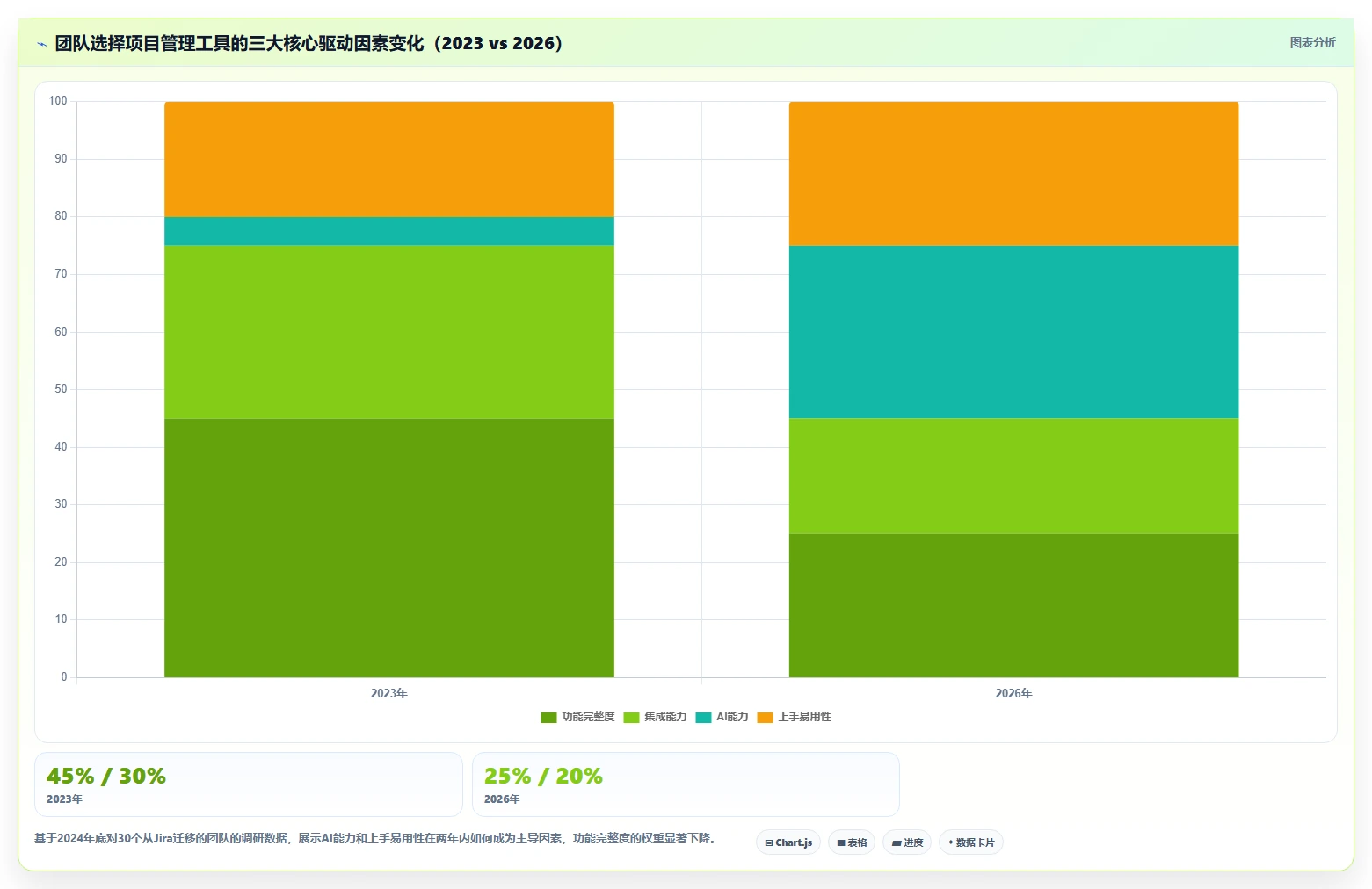This screenshot has height=889, width=1372.
Task: Click the sparkle icon in the 数据卡片 tag
Action: click(951, 842)
